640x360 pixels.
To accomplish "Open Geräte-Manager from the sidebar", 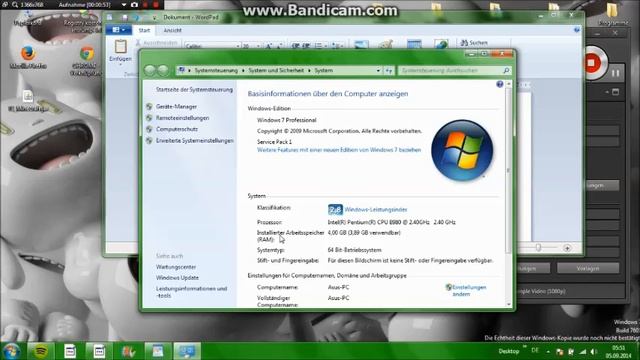I will [176, 107].
